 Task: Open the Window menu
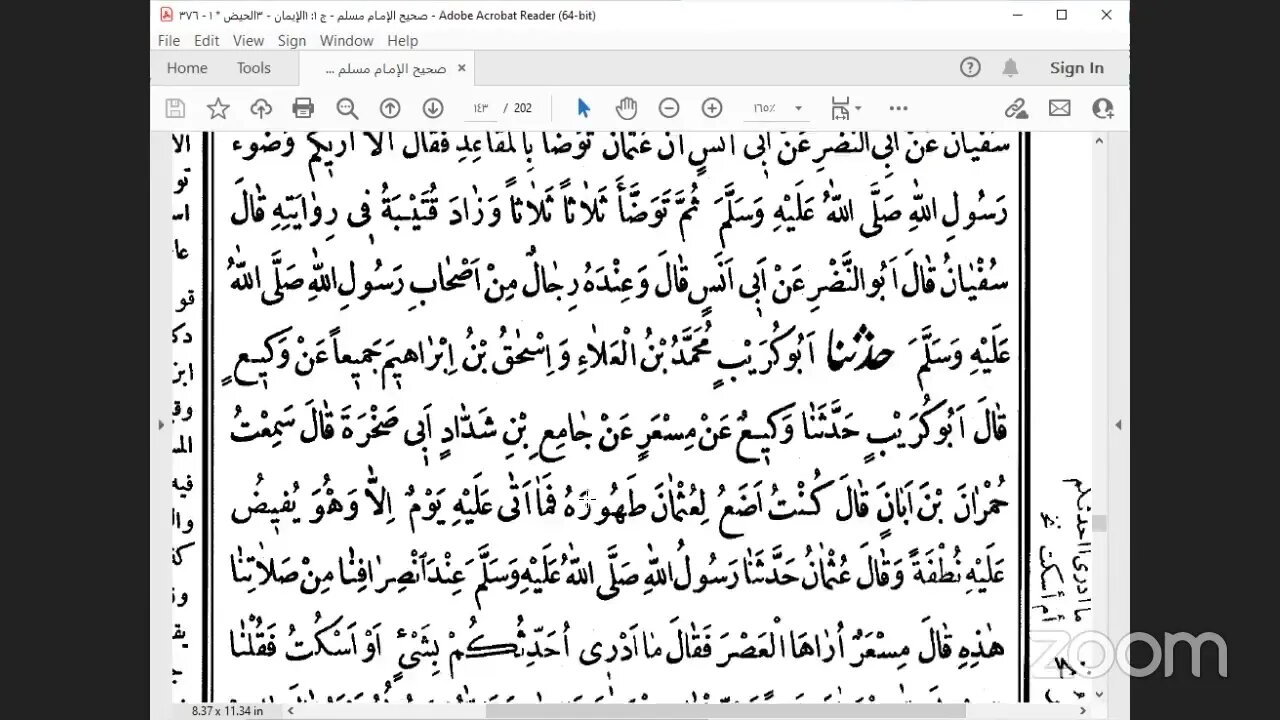coord(347,41)
